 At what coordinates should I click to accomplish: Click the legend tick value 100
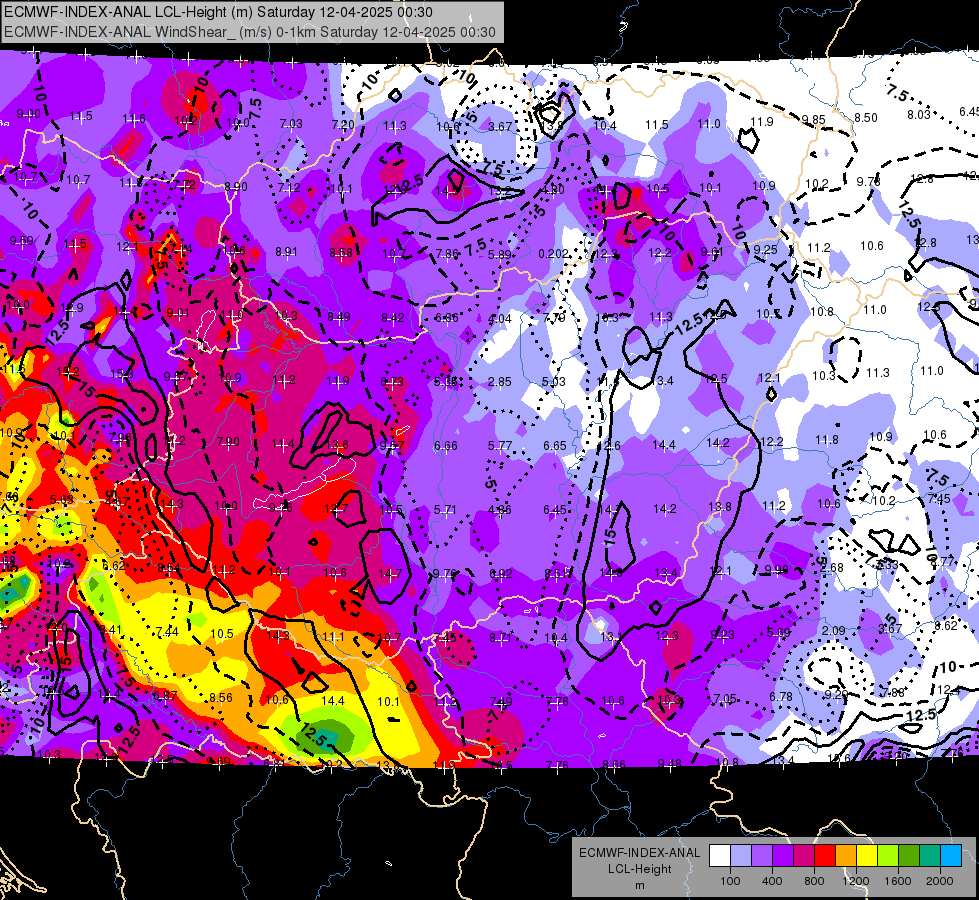[x=730, y=881]
